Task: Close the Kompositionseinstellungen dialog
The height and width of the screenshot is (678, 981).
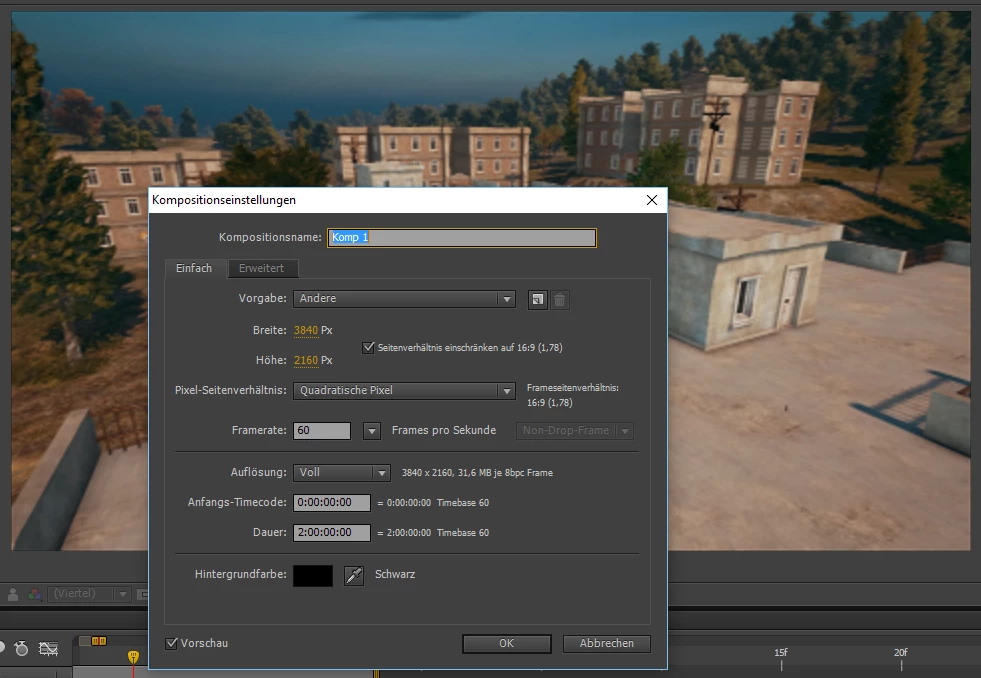Action: click(652, 200)
